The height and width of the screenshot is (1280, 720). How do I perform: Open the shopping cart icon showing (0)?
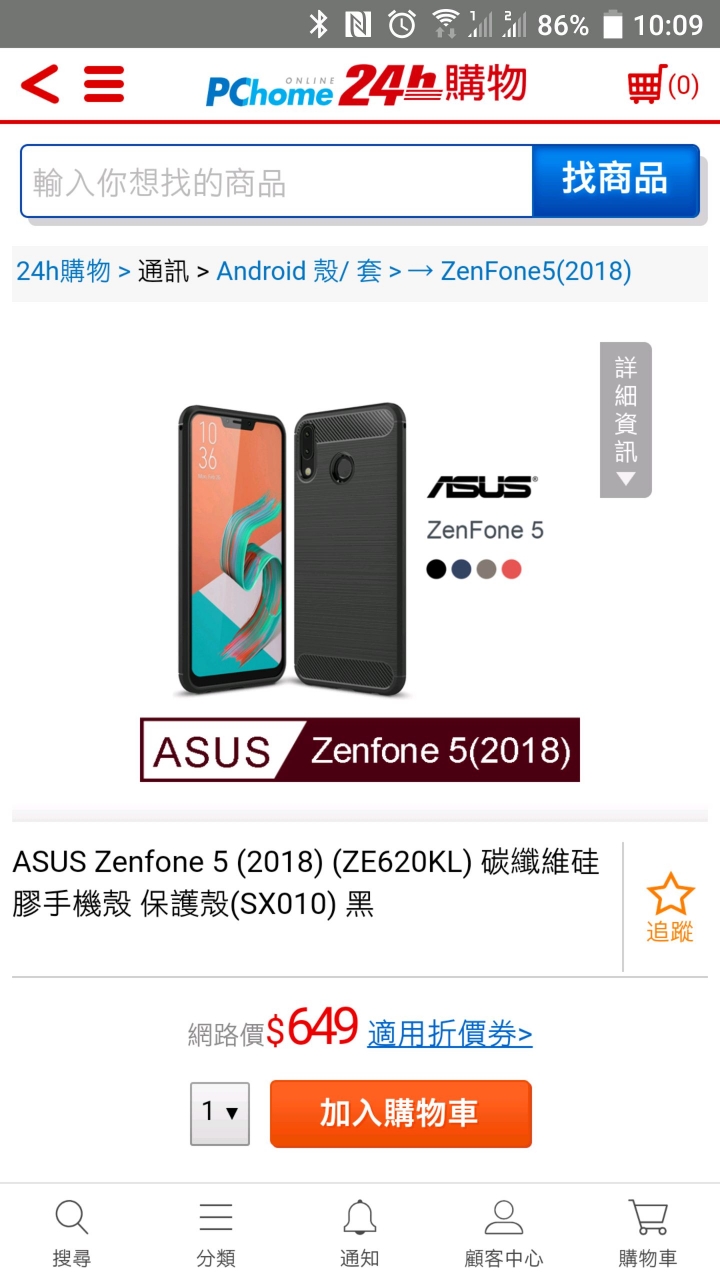[x=663, y=85]
